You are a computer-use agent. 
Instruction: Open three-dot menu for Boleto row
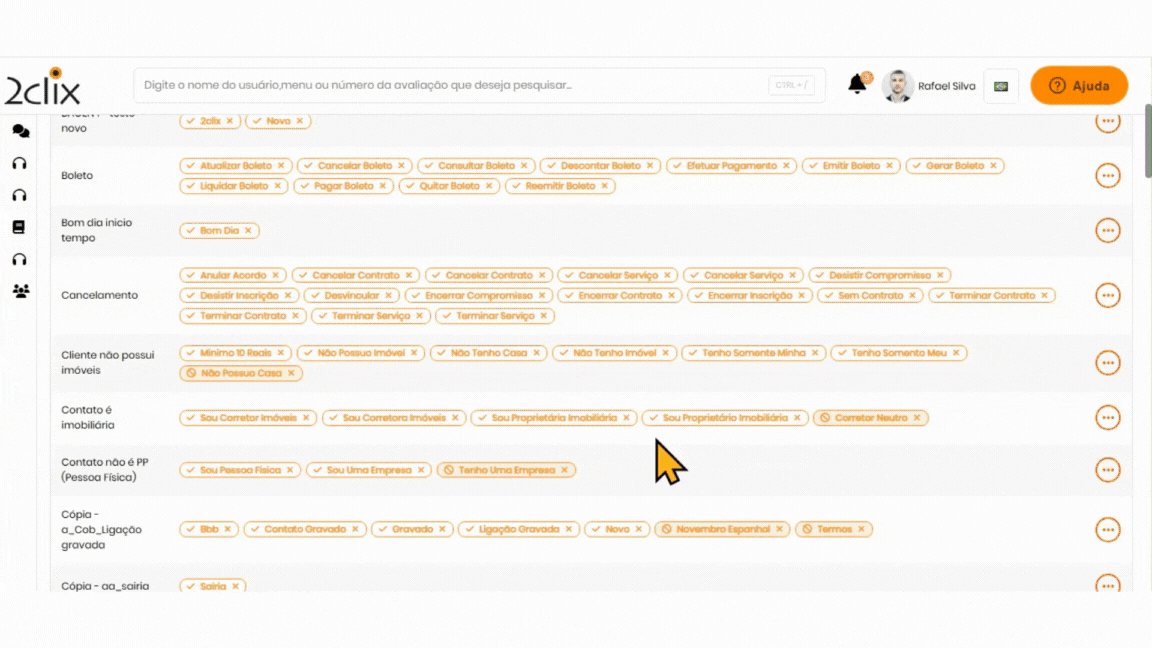point(1107,176)
